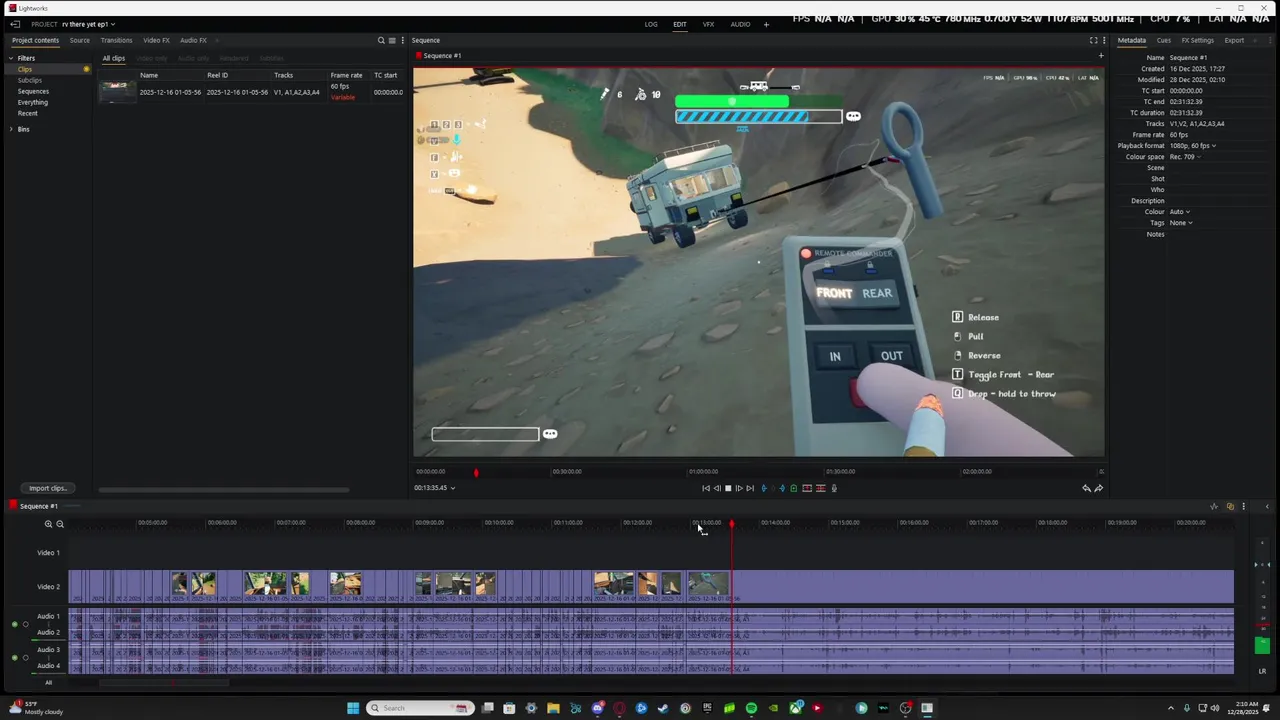Open File Explorer from taskbar
The image size is (1280, 720).
tap(553, 708)
